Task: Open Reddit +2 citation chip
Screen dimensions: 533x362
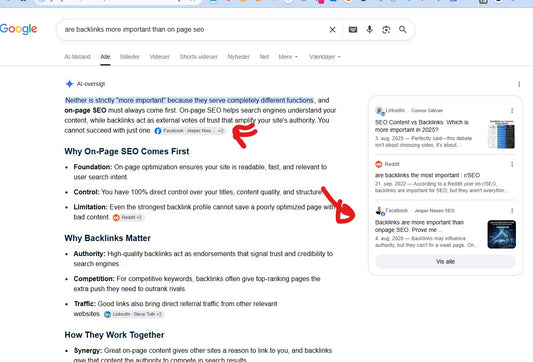Action: (x=128, y=218)
